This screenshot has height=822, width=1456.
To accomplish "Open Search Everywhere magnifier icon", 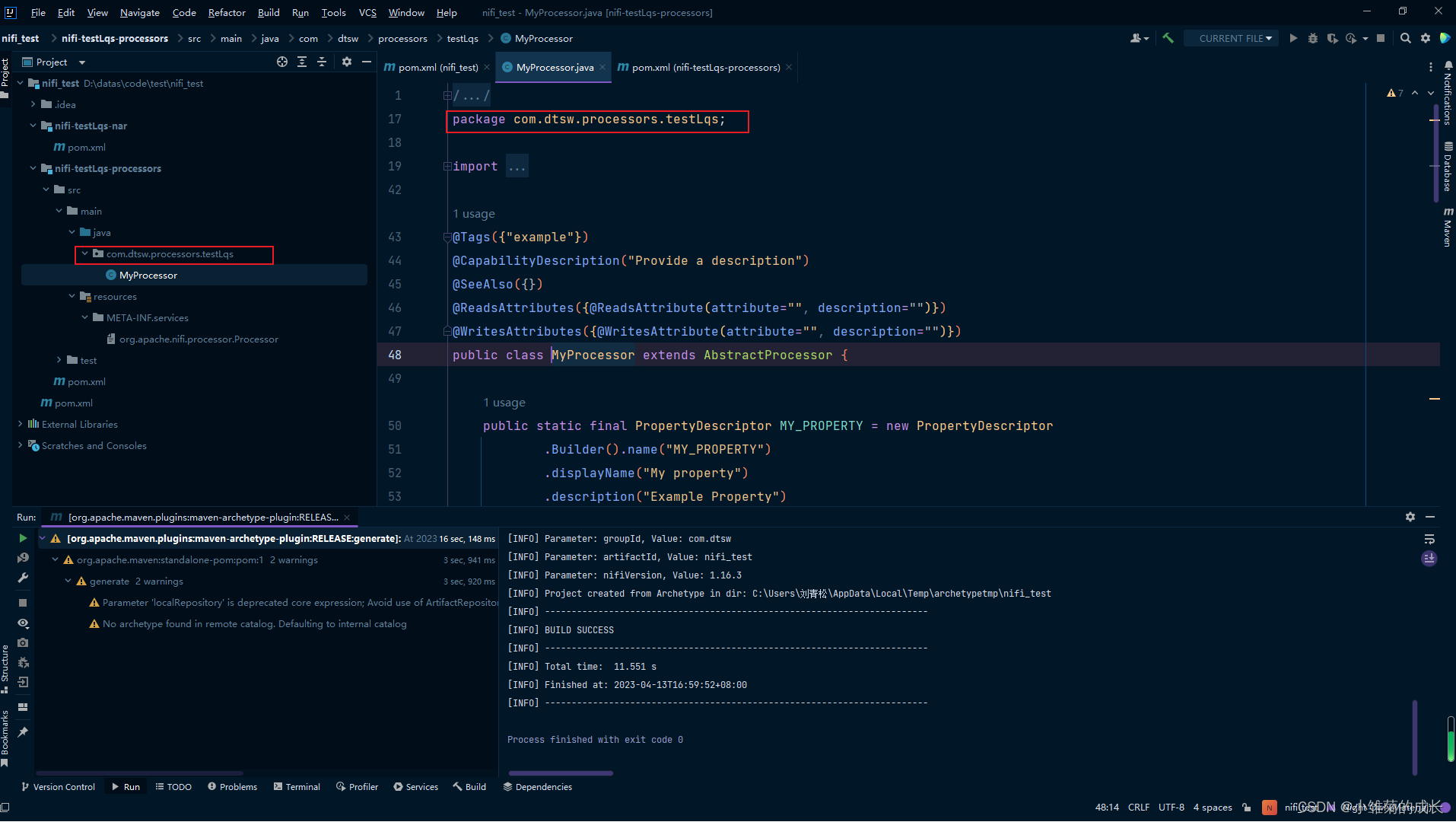I will click(x=1406, y=38).
